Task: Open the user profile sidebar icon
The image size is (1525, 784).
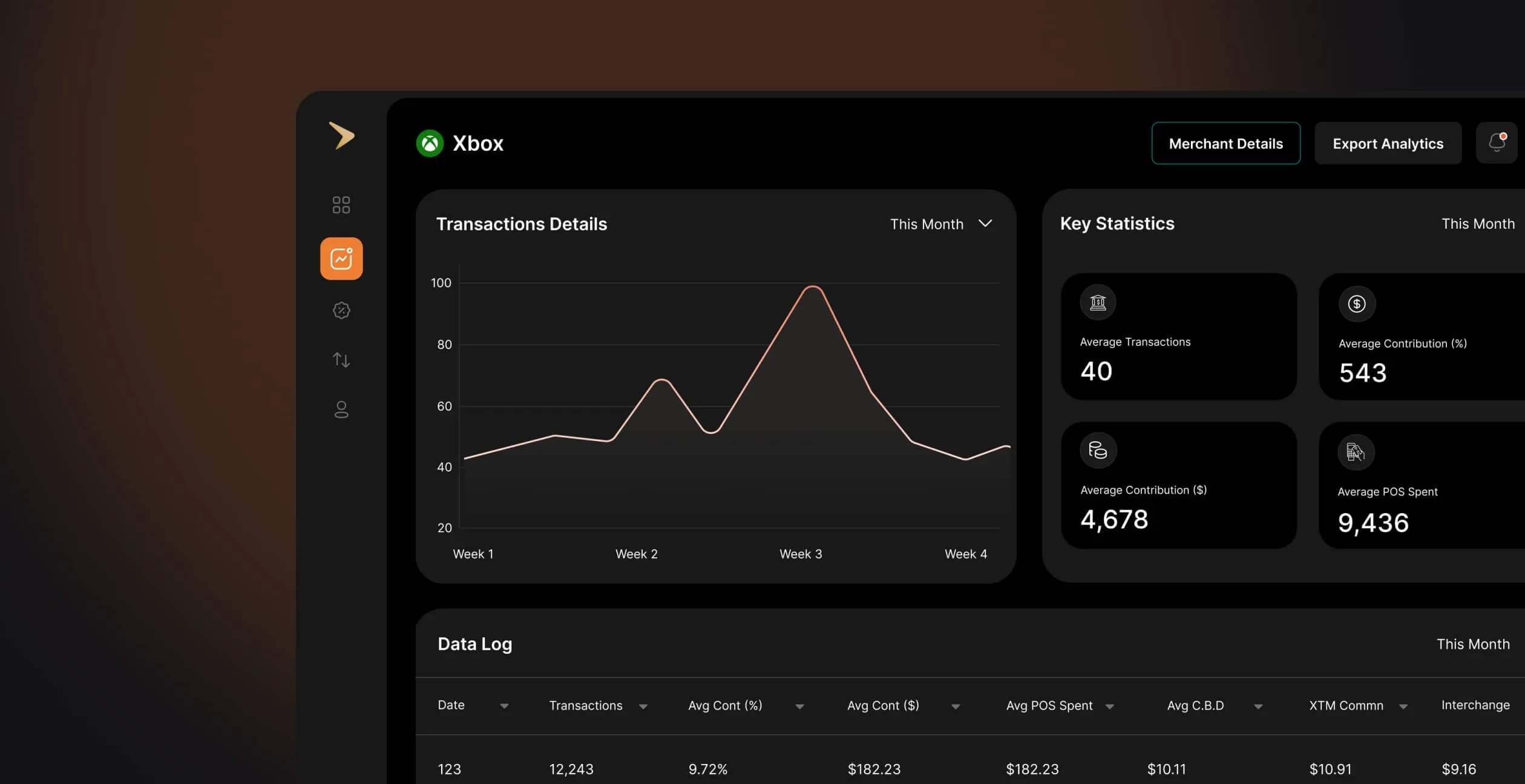Action: [341, 410]
